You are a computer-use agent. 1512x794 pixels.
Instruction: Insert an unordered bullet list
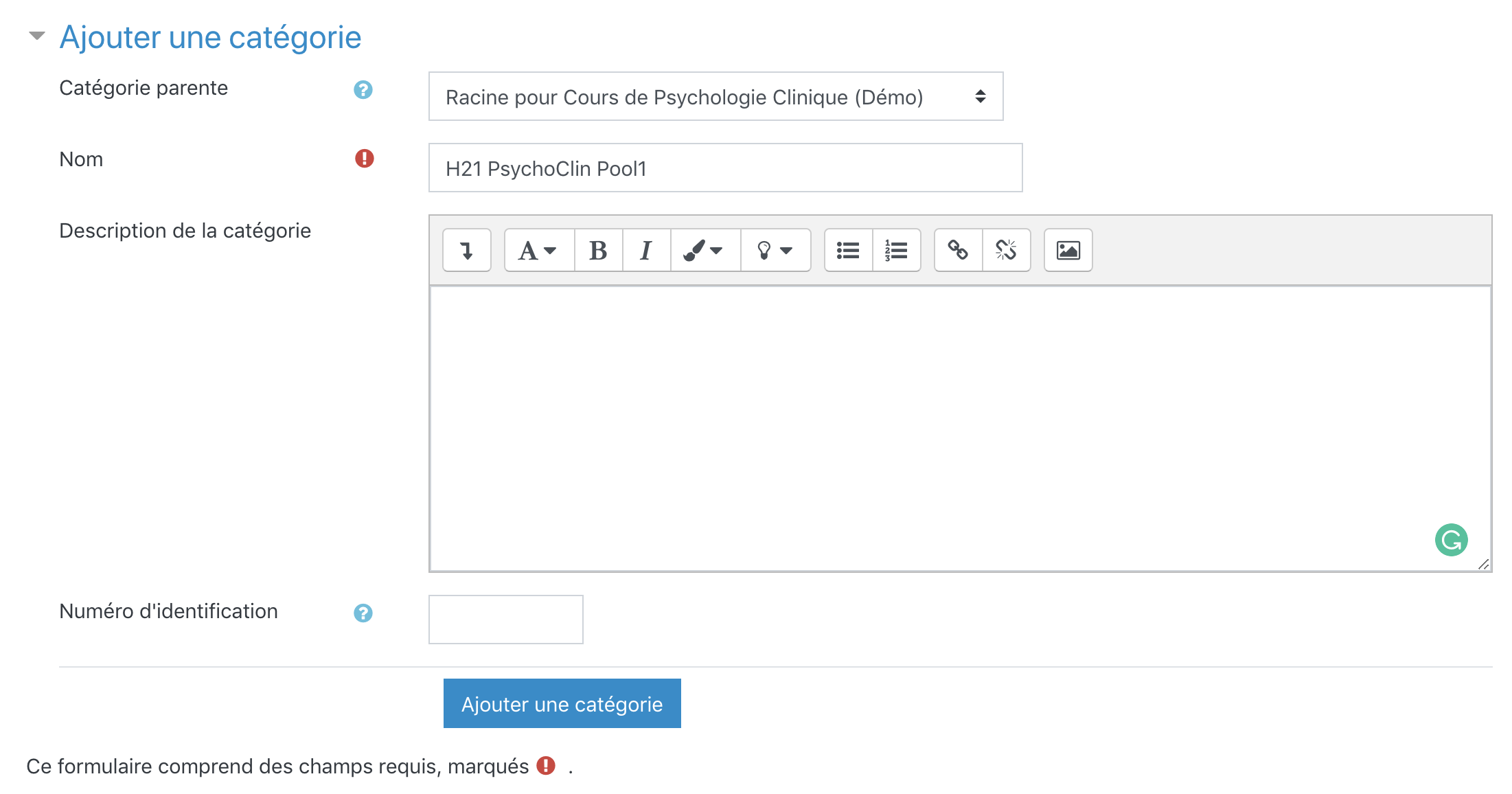(848, 251)
